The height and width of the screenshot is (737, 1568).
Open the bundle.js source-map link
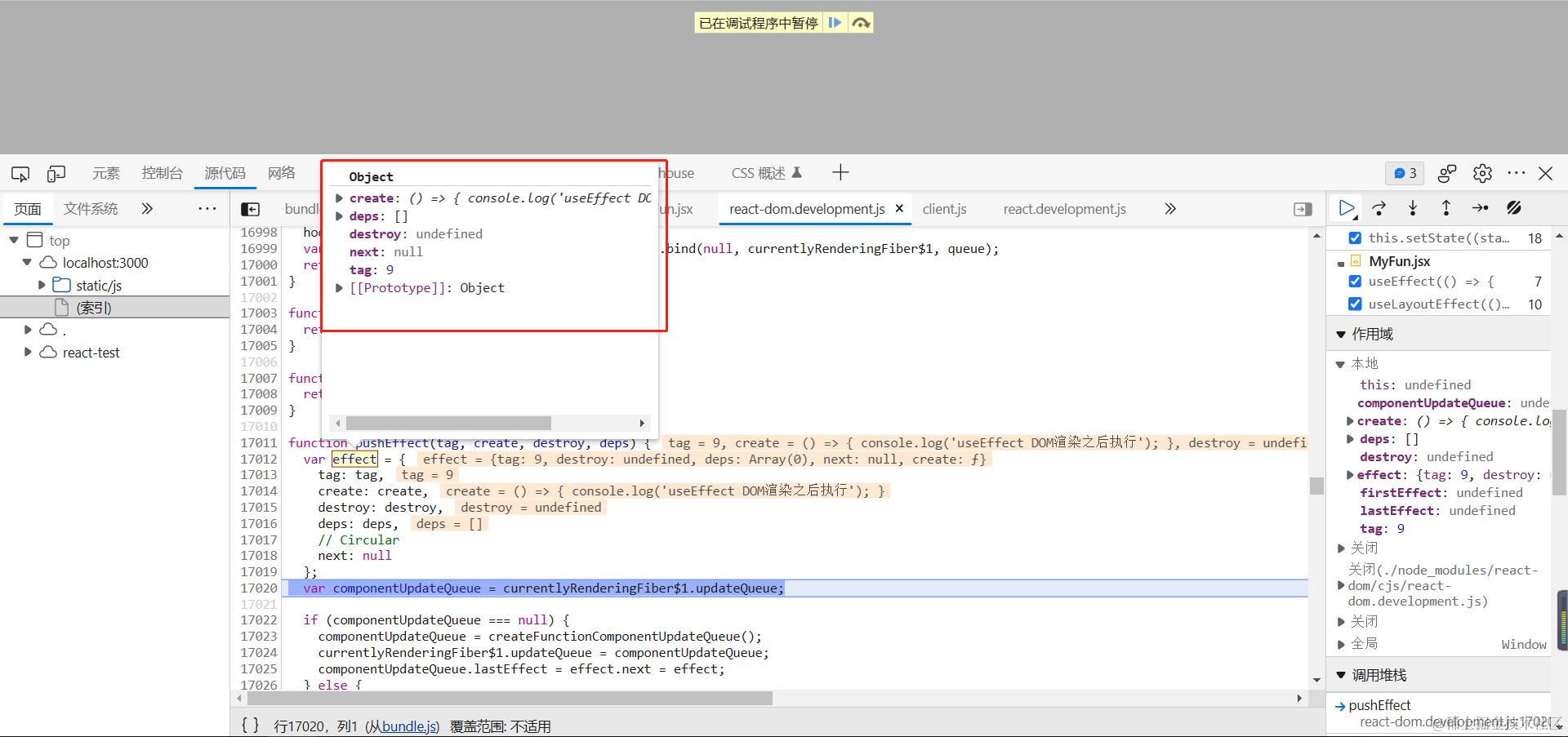pos(410,726)
